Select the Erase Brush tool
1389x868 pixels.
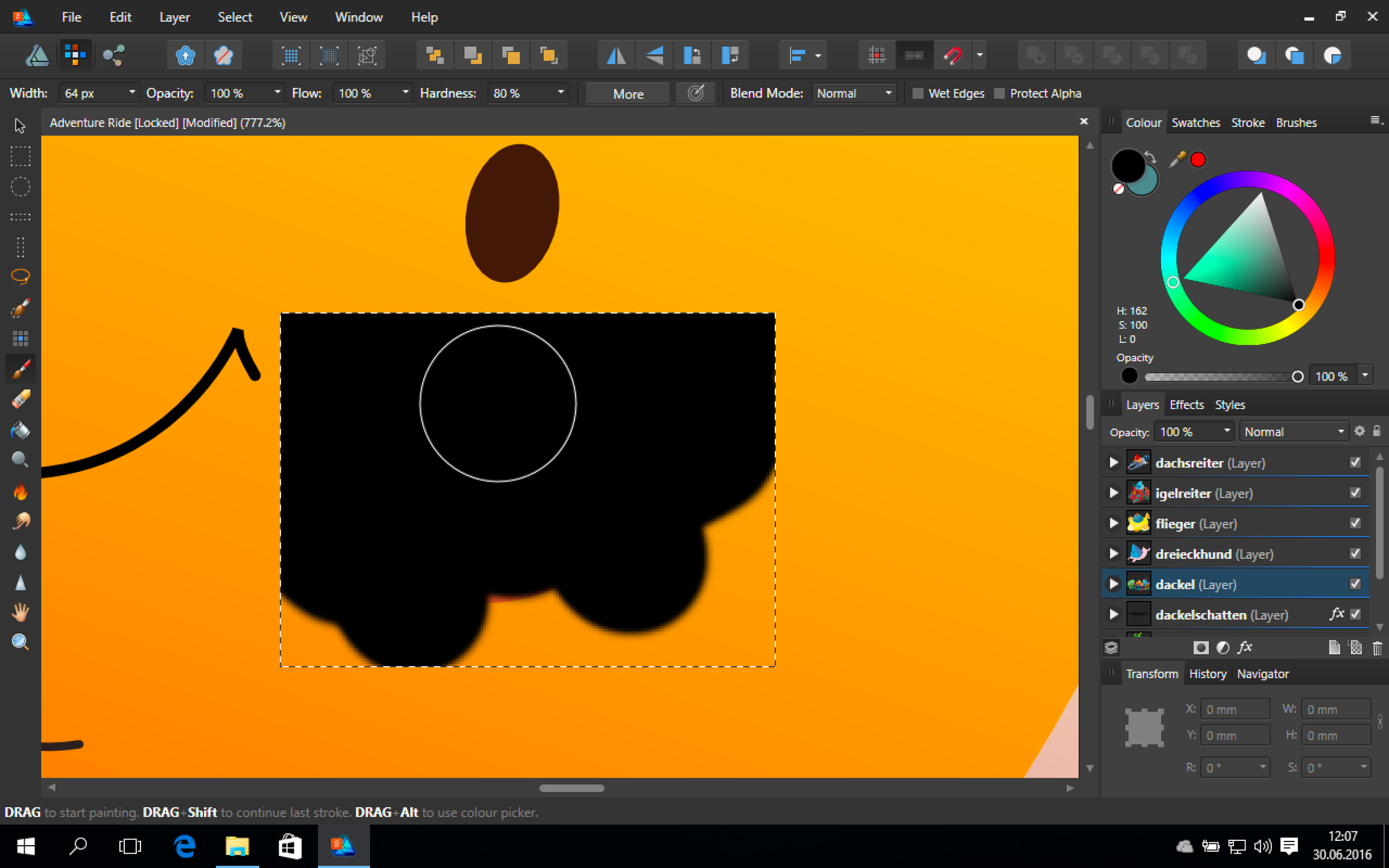coord(20,399)
